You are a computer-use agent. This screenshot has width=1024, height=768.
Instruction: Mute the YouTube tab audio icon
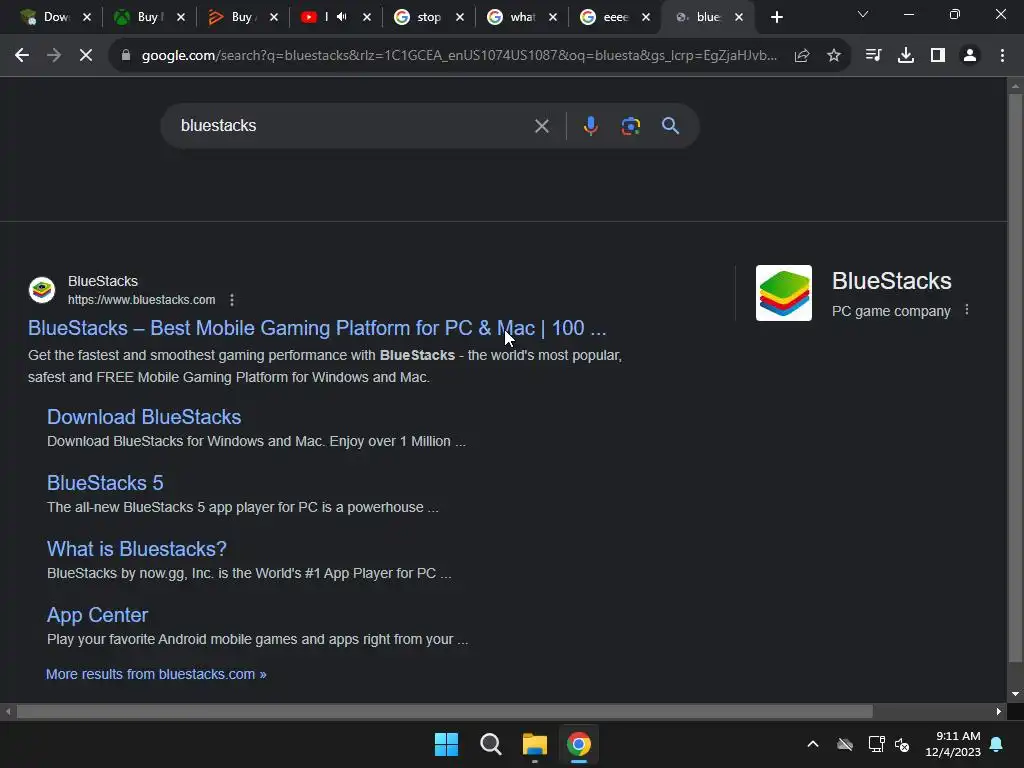click(342, 17)
